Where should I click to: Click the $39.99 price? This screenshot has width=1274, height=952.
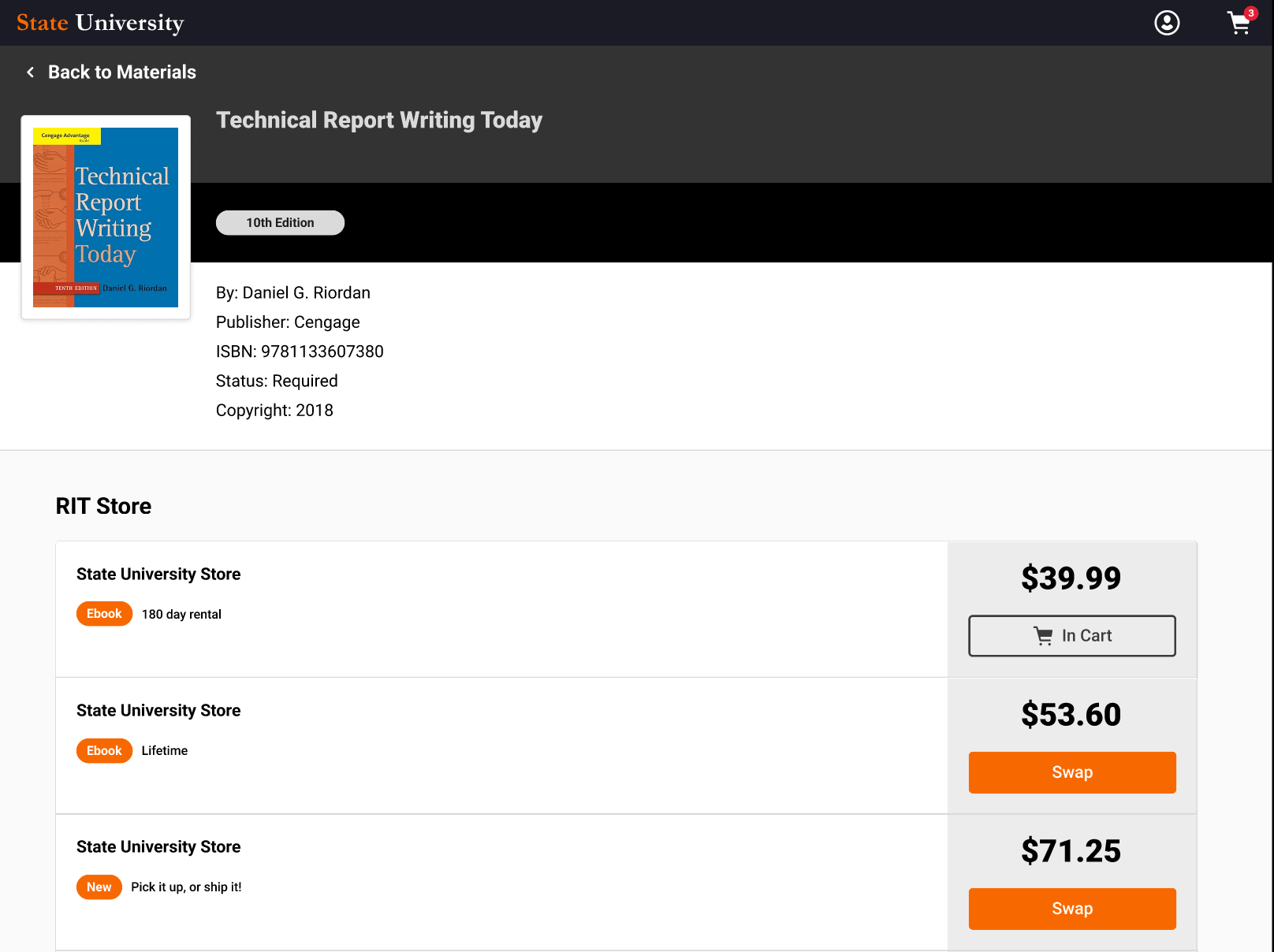tap(1071, 578)
